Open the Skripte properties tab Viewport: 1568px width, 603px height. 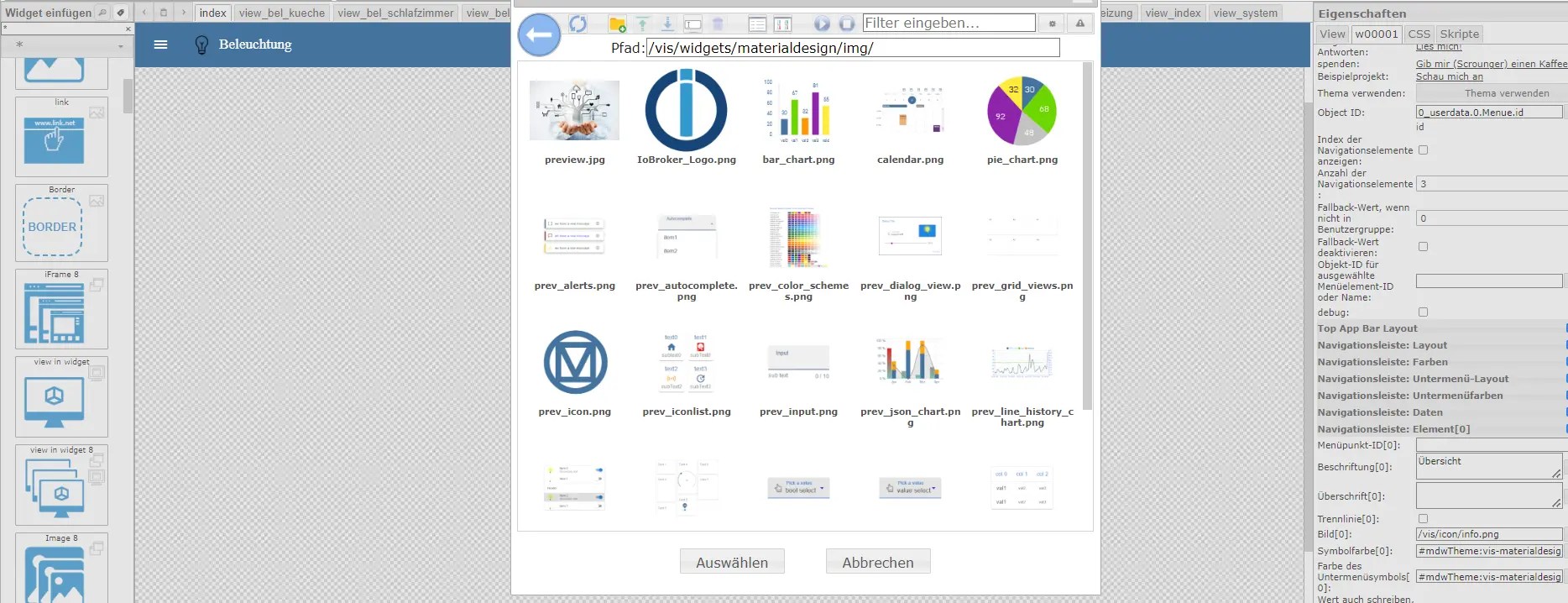coord(1459,34)
